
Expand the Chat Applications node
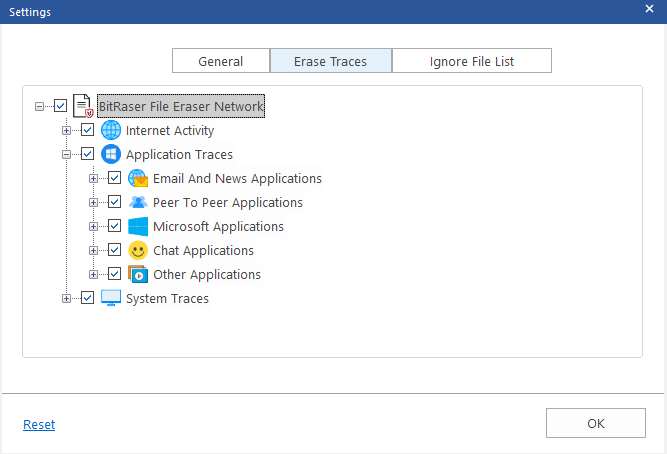(93, 251)
